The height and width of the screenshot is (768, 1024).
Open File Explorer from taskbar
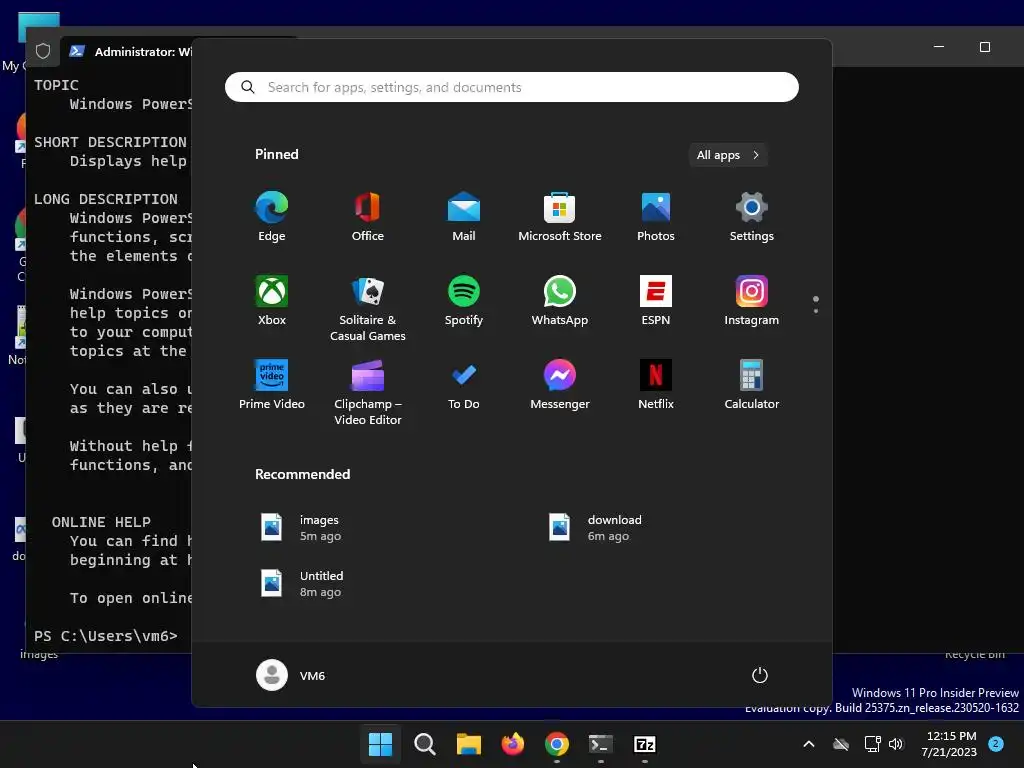coord(468,744)
